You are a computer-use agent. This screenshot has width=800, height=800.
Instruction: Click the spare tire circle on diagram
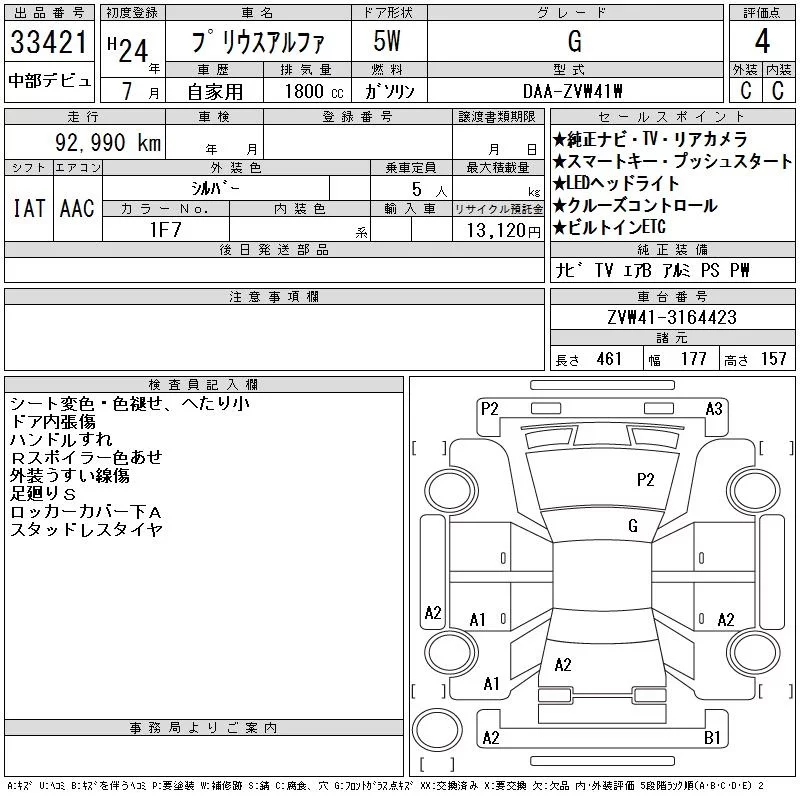[437, 730]
